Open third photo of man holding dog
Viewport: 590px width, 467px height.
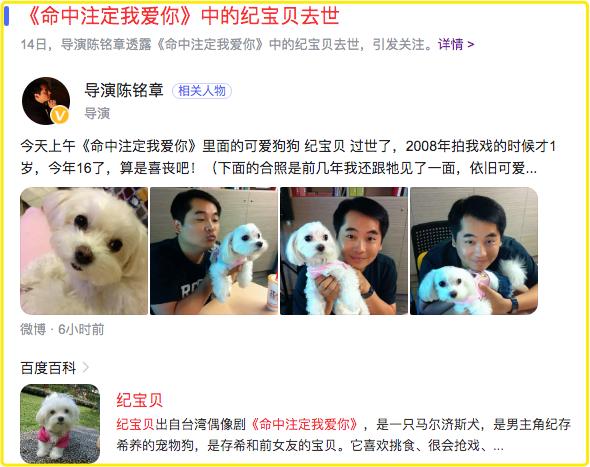(x=344, y=251)
